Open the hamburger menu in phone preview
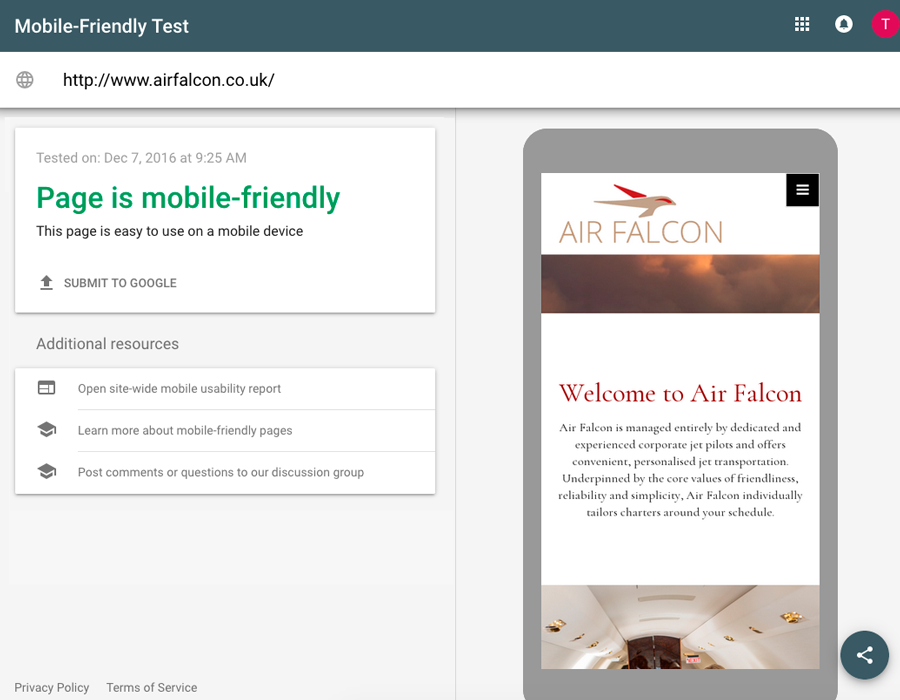The image size is (900, 700). click(802, 189)
